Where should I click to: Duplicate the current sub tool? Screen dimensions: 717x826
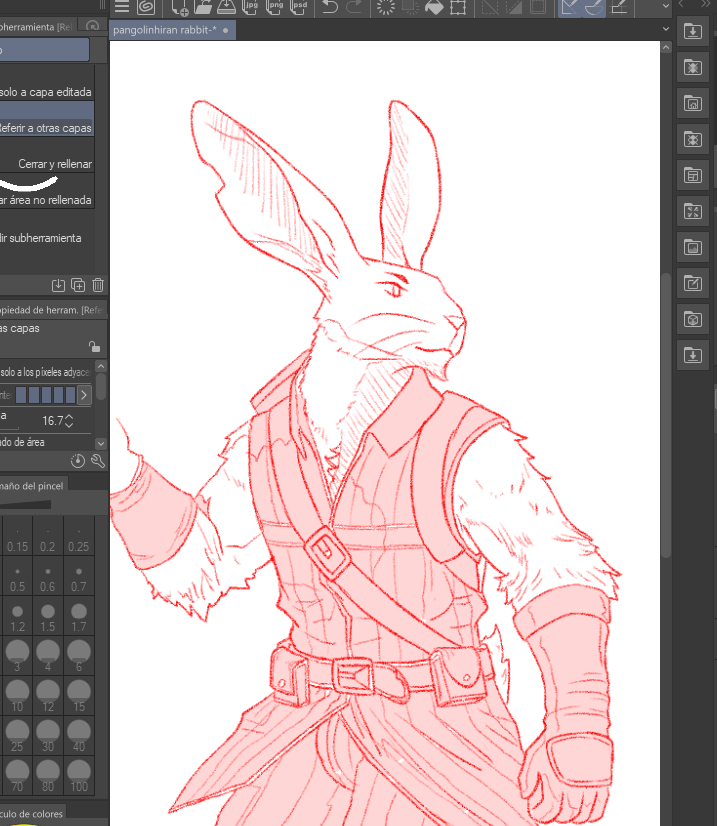coord(78,286)
